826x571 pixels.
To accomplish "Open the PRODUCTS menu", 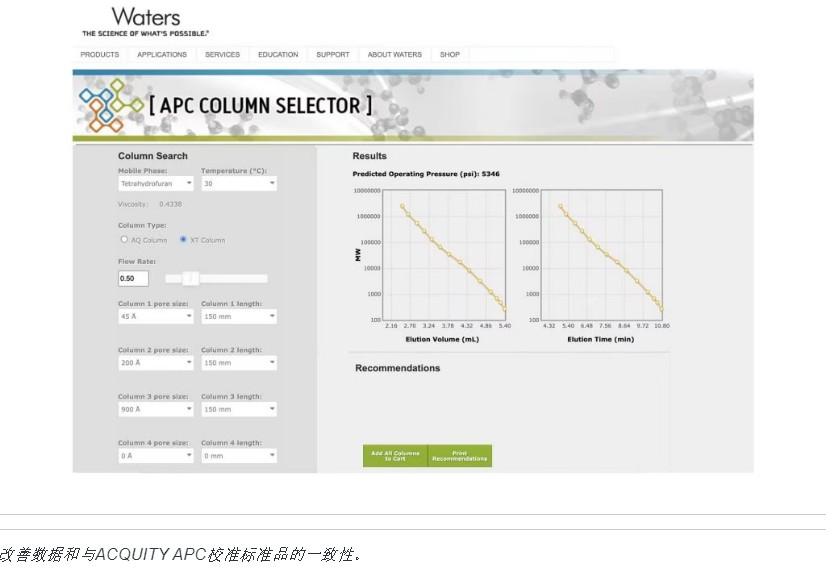I will (99, 55).
